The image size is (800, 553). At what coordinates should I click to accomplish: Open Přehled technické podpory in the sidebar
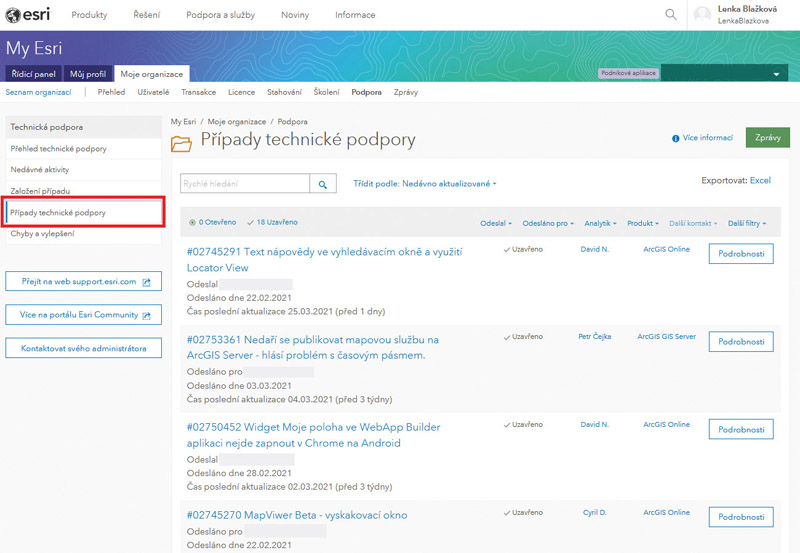coord(84,149)
